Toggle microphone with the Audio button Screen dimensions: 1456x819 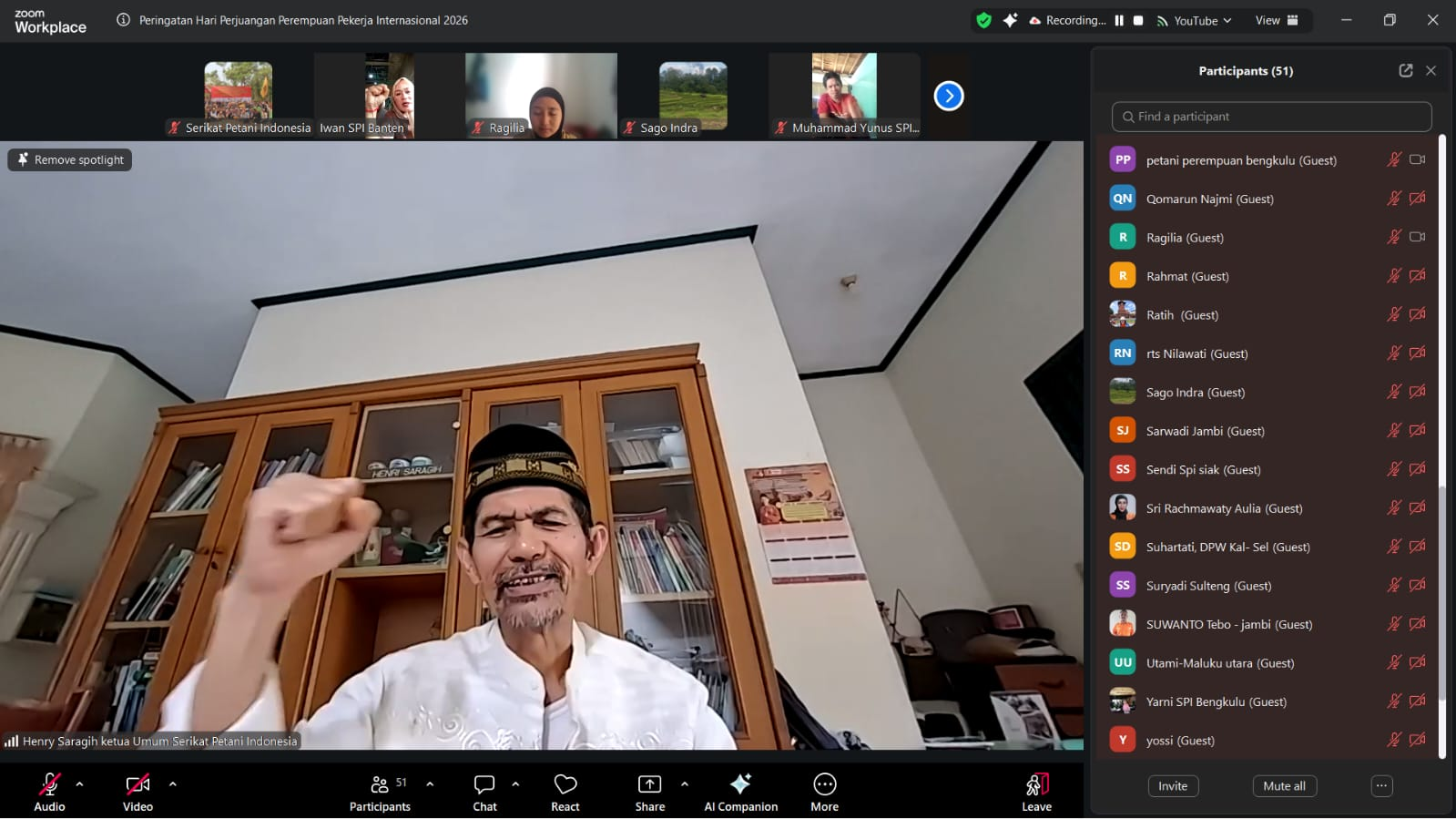(x=49, y=785)
